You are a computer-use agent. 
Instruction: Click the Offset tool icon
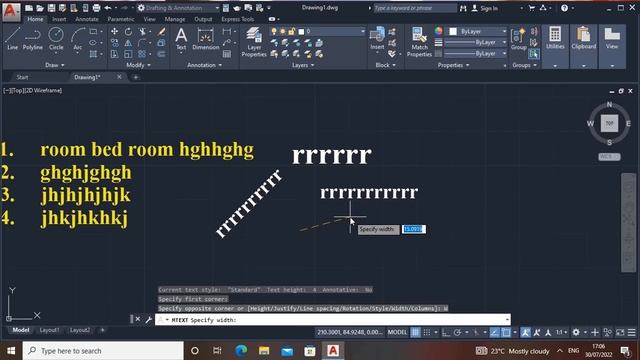[x=162, y=54]
